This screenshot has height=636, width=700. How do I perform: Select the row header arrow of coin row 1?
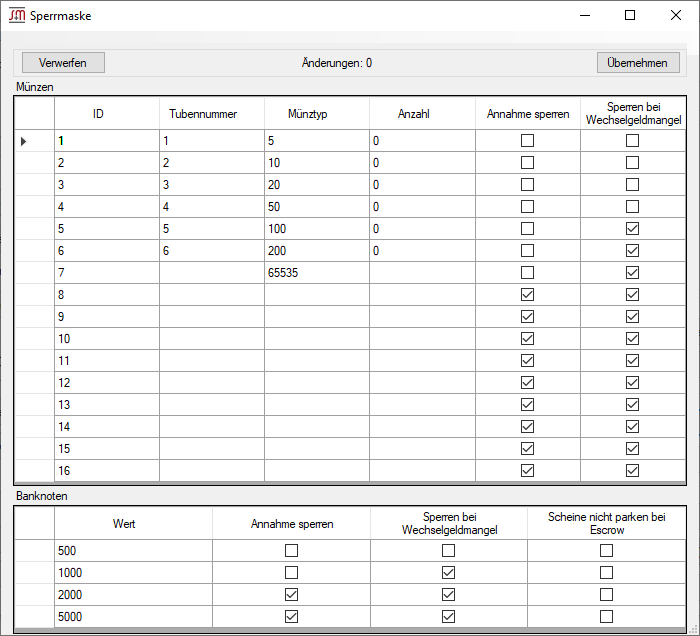(x=24, y=141)
